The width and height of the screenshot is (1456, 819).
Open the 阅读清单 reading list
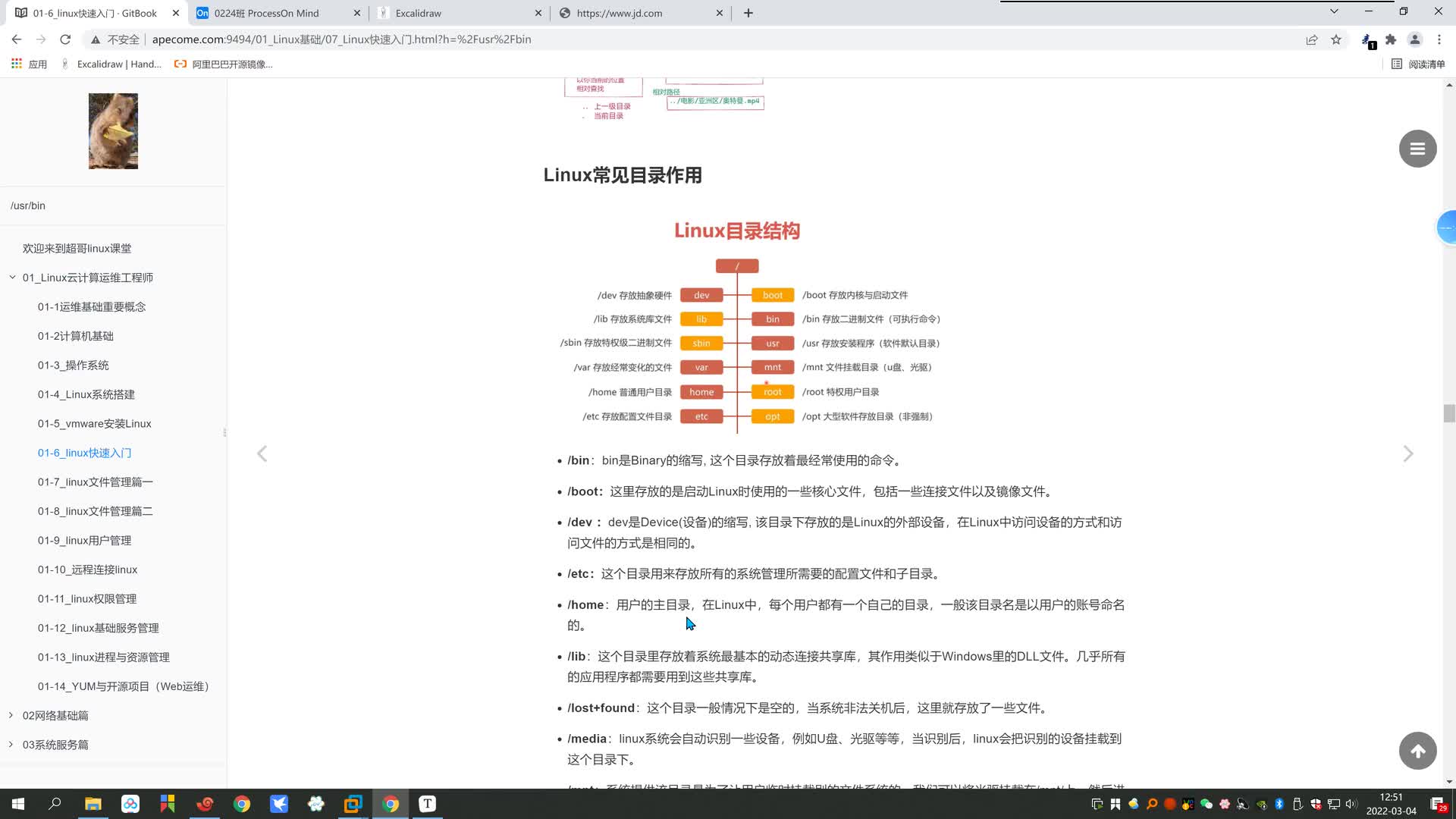point(1418,64)
